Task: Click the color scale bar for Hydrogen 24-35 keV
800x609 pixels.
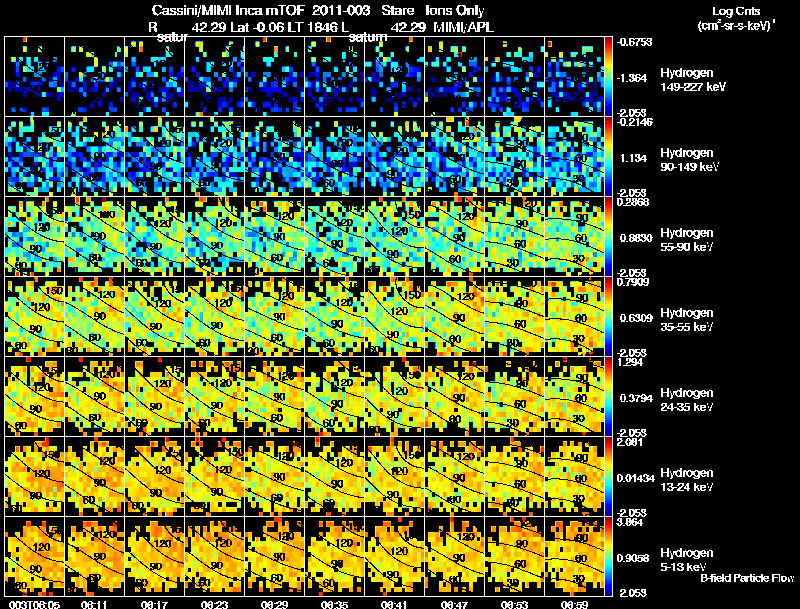Action: (608, 397)
